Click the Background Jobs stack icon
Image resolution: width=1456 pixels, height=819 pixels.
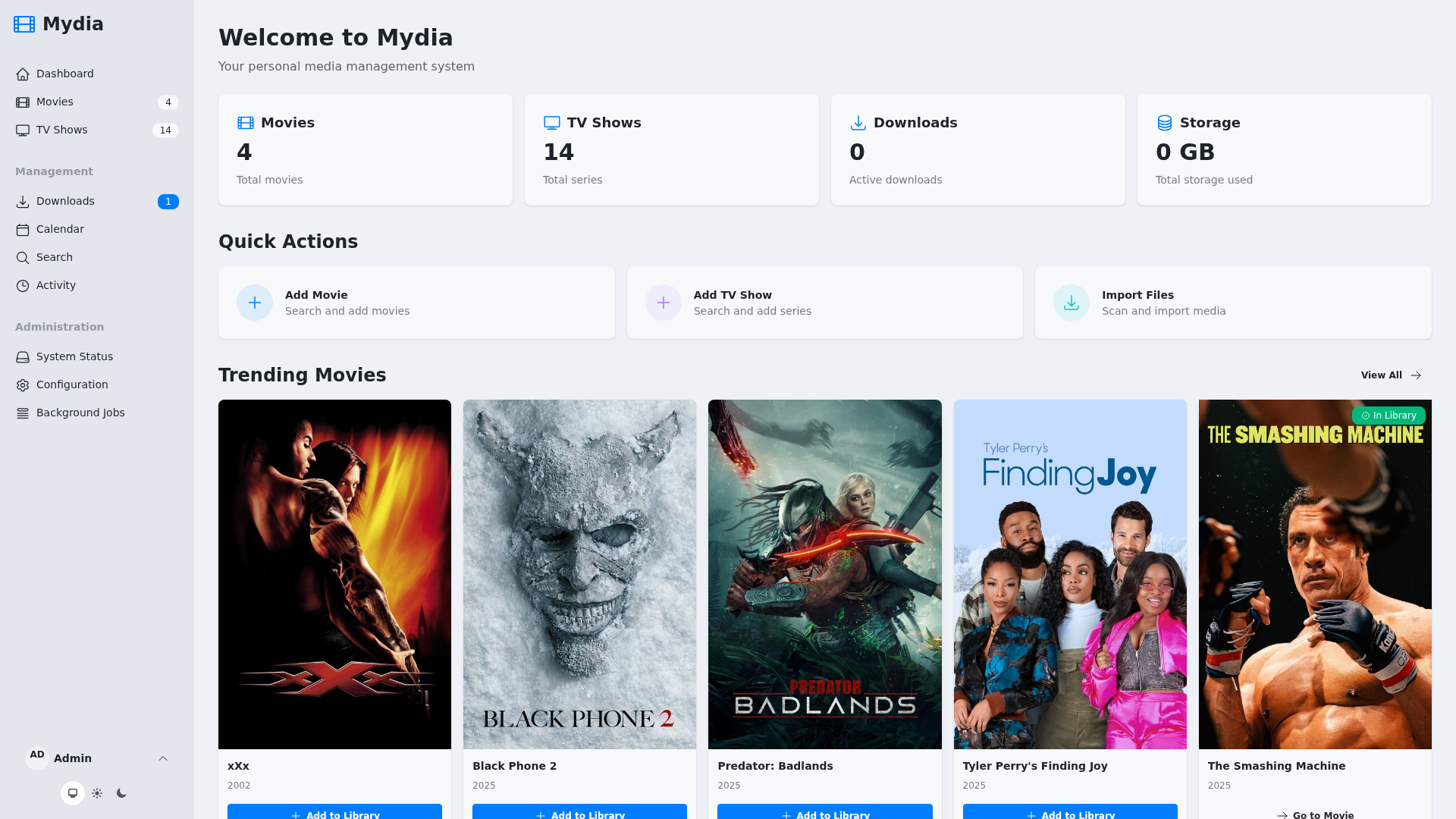pos(23,413)
